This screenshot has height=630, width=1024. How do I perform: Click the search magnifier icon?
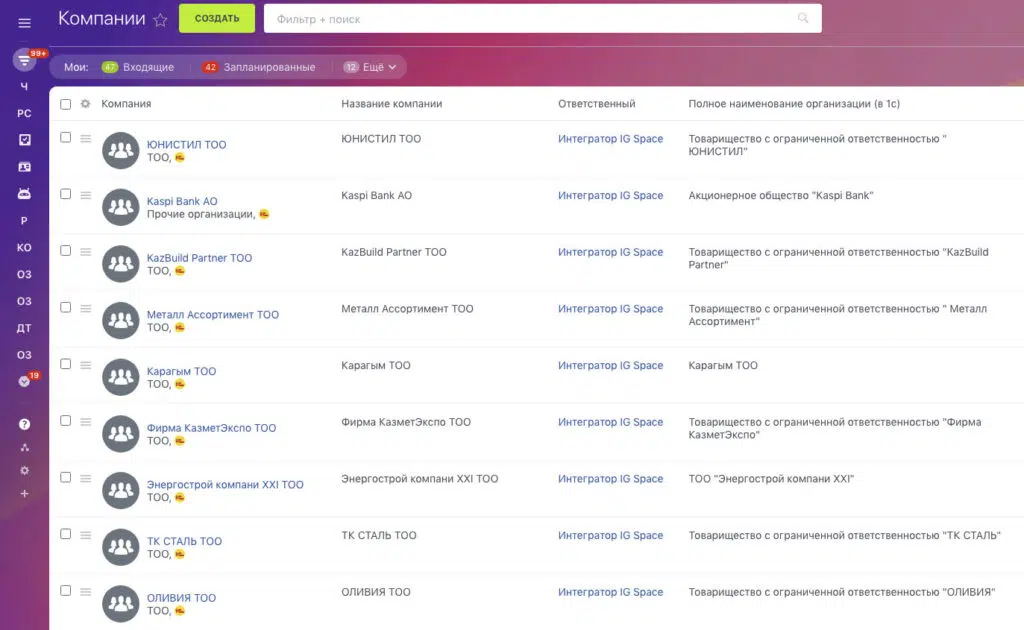(803, 18)
